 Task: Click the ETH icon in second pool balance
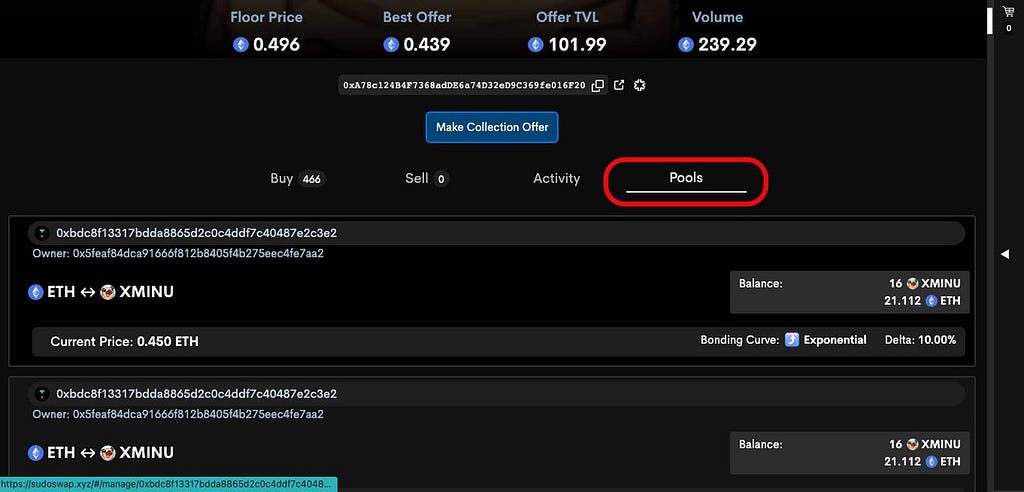tap(931, 462)
